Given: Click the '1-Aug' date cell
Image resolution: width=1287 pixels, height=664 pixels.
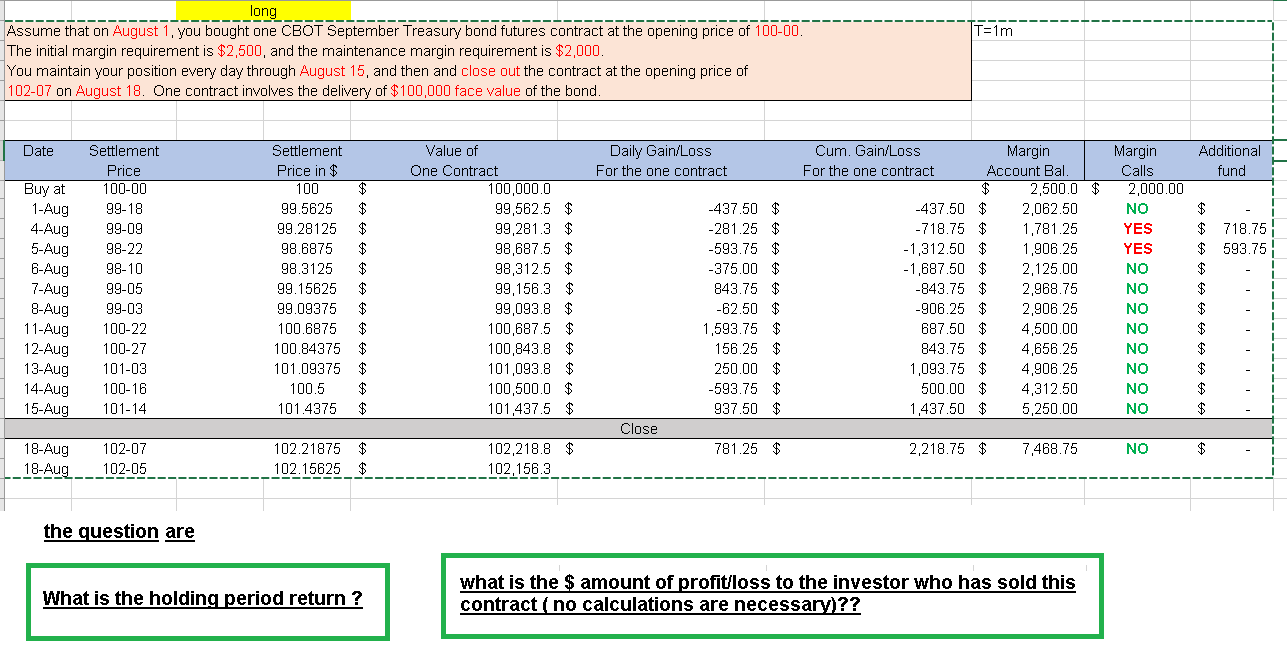Looking at the screenshot, I should coord(50,209).
